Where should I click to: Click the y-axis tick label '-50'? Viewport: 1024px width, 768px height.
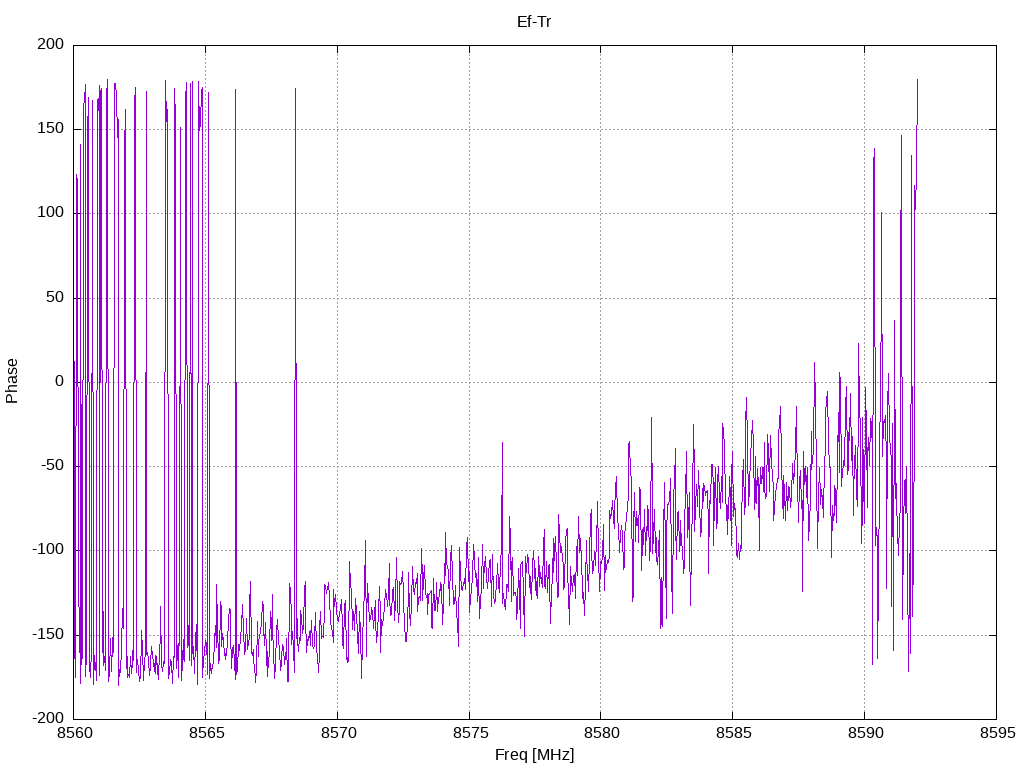[x=52, y=466]
